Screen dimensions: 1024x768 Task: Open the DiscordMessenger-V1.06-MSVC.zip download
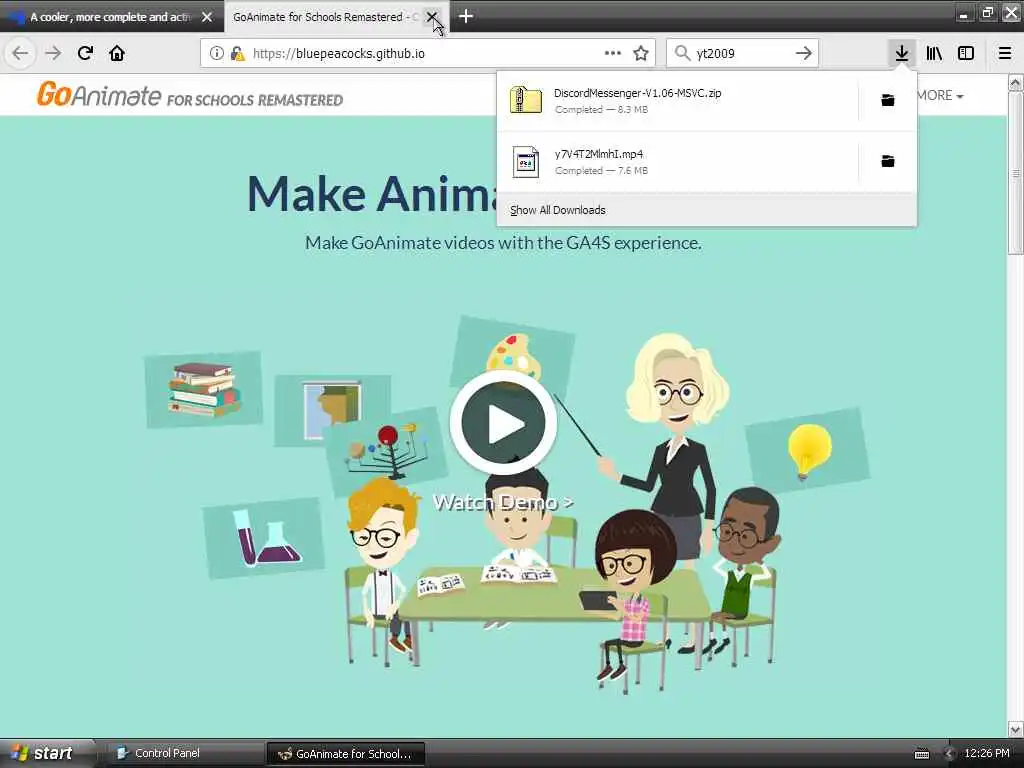pos(678,101)
